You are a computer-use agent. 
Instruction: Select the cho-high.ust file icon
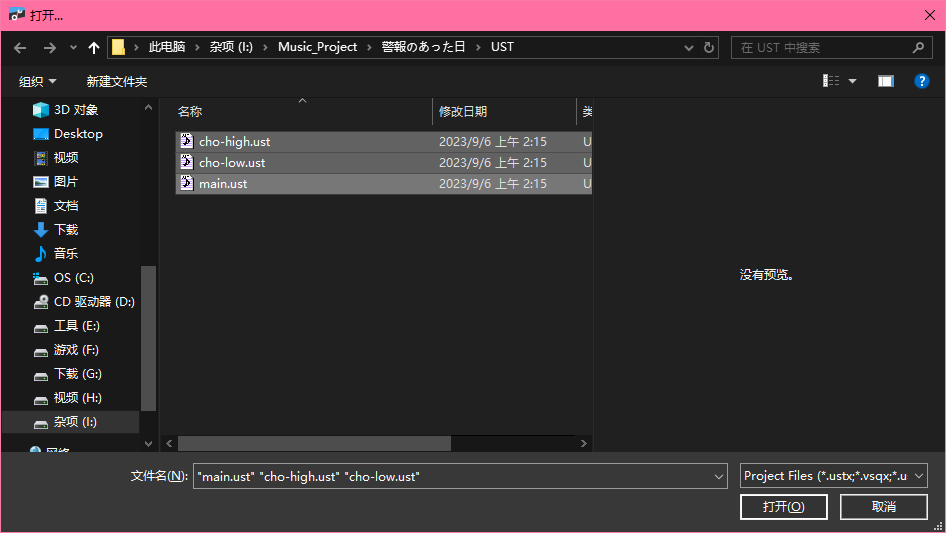click(x=186, y=142)
